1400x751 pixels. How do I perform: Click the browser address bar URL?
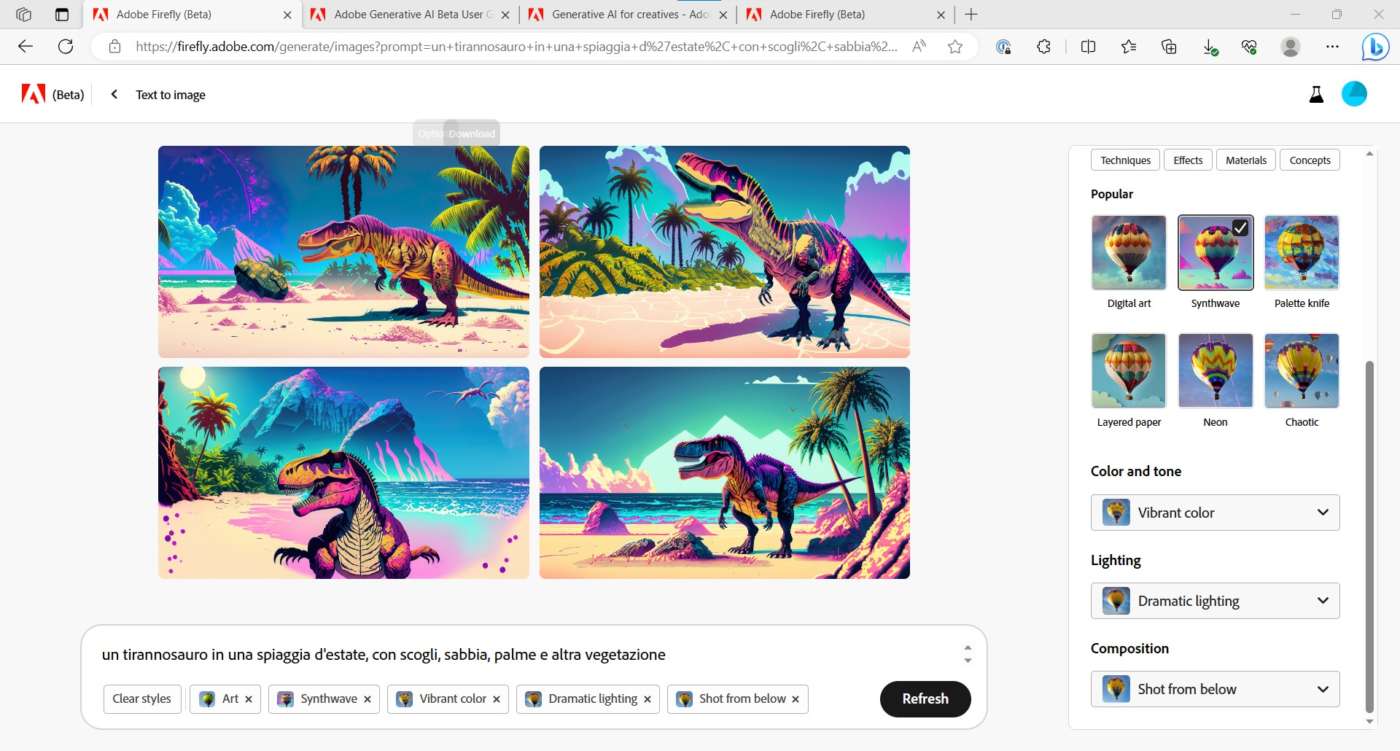(515, 46)
